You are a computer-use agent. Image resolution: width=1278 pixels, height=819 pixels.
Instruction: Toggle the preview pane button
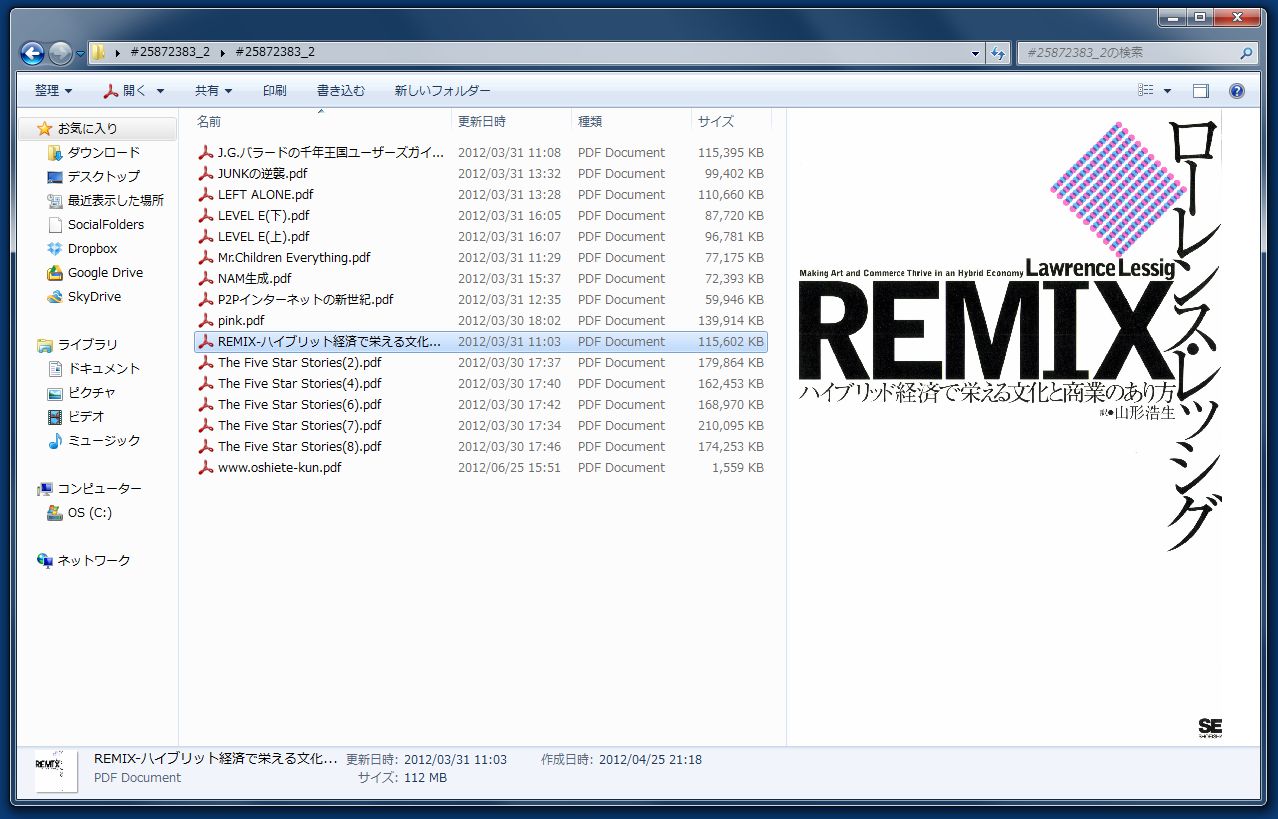click(x=1201, y=90)
